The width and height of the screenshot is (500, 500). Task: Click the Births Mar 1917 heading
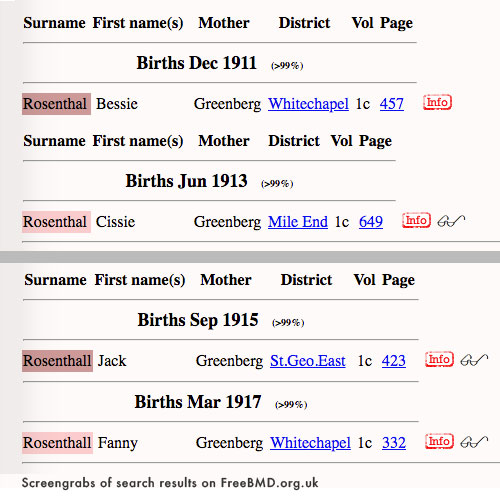click(198, 402)
